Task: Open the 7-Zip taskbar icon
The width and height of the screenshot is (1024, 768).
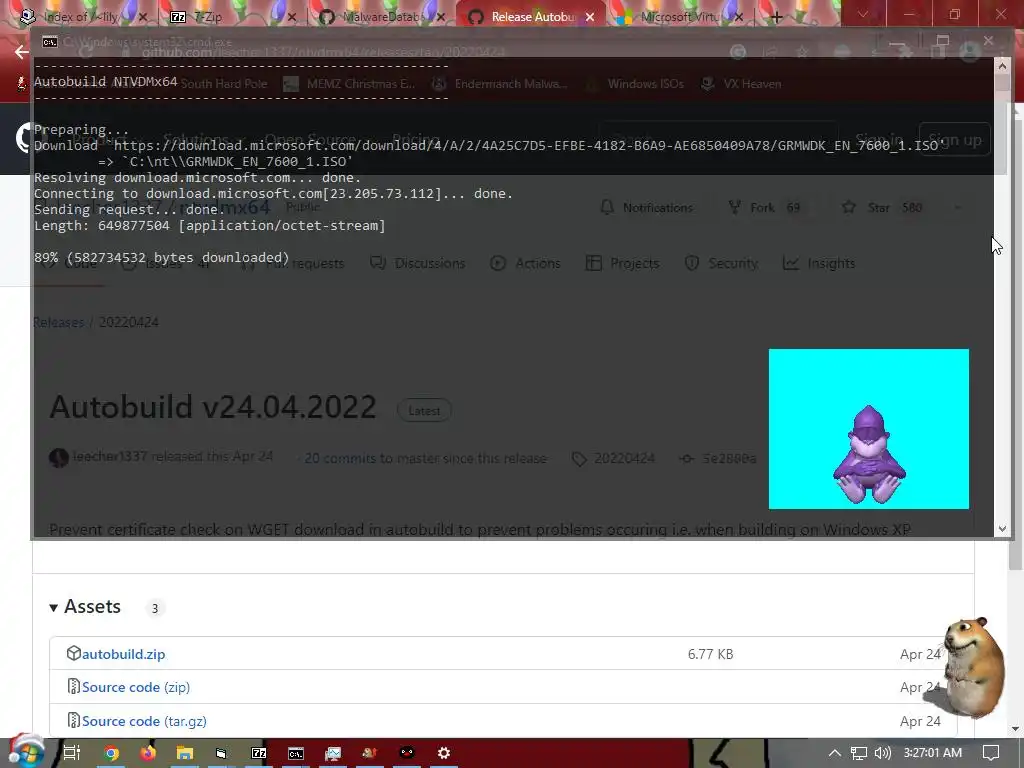Action: click(259, 753)
